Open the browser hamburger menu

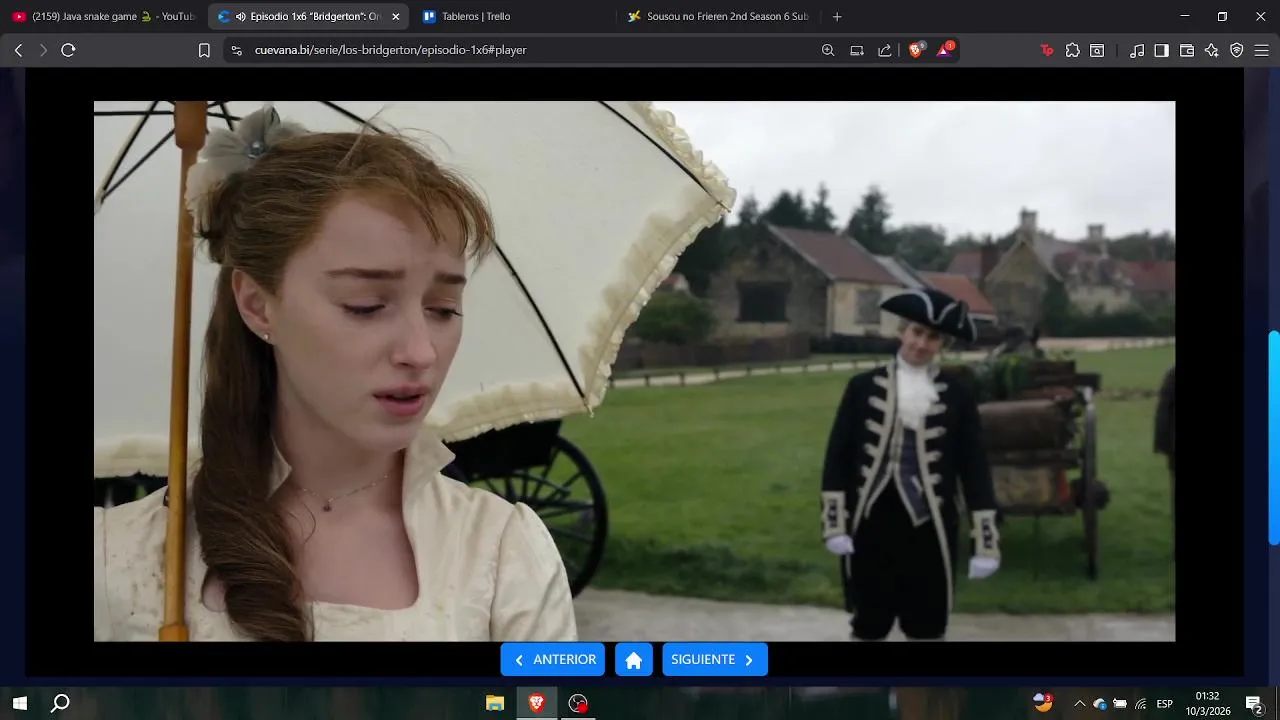[1262, 50]
